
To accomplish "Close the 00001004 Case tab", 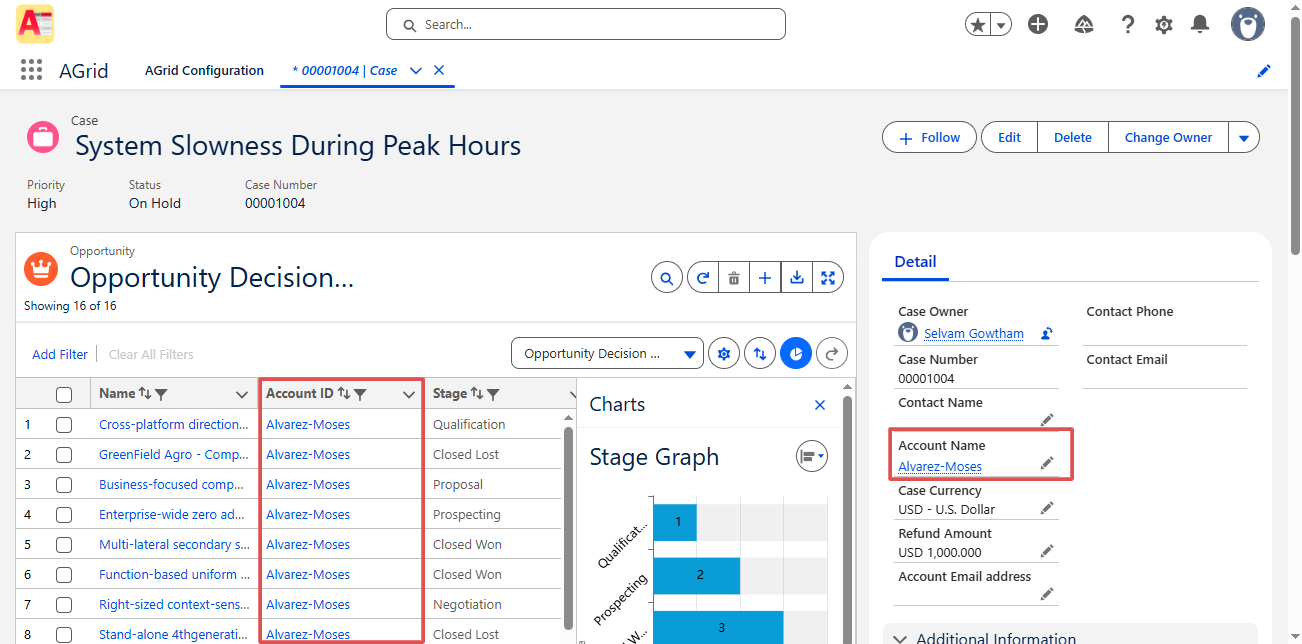I will [439, 70].
